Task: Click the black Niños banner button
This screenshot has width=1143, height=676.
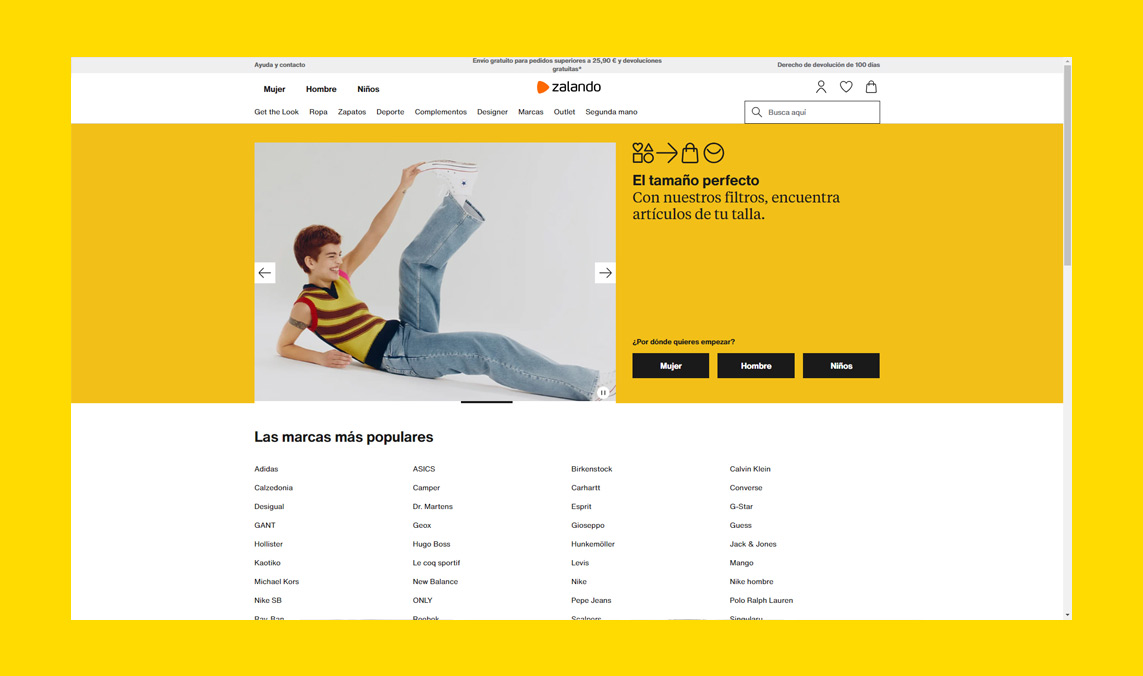Action: click(x=841, y=365)
